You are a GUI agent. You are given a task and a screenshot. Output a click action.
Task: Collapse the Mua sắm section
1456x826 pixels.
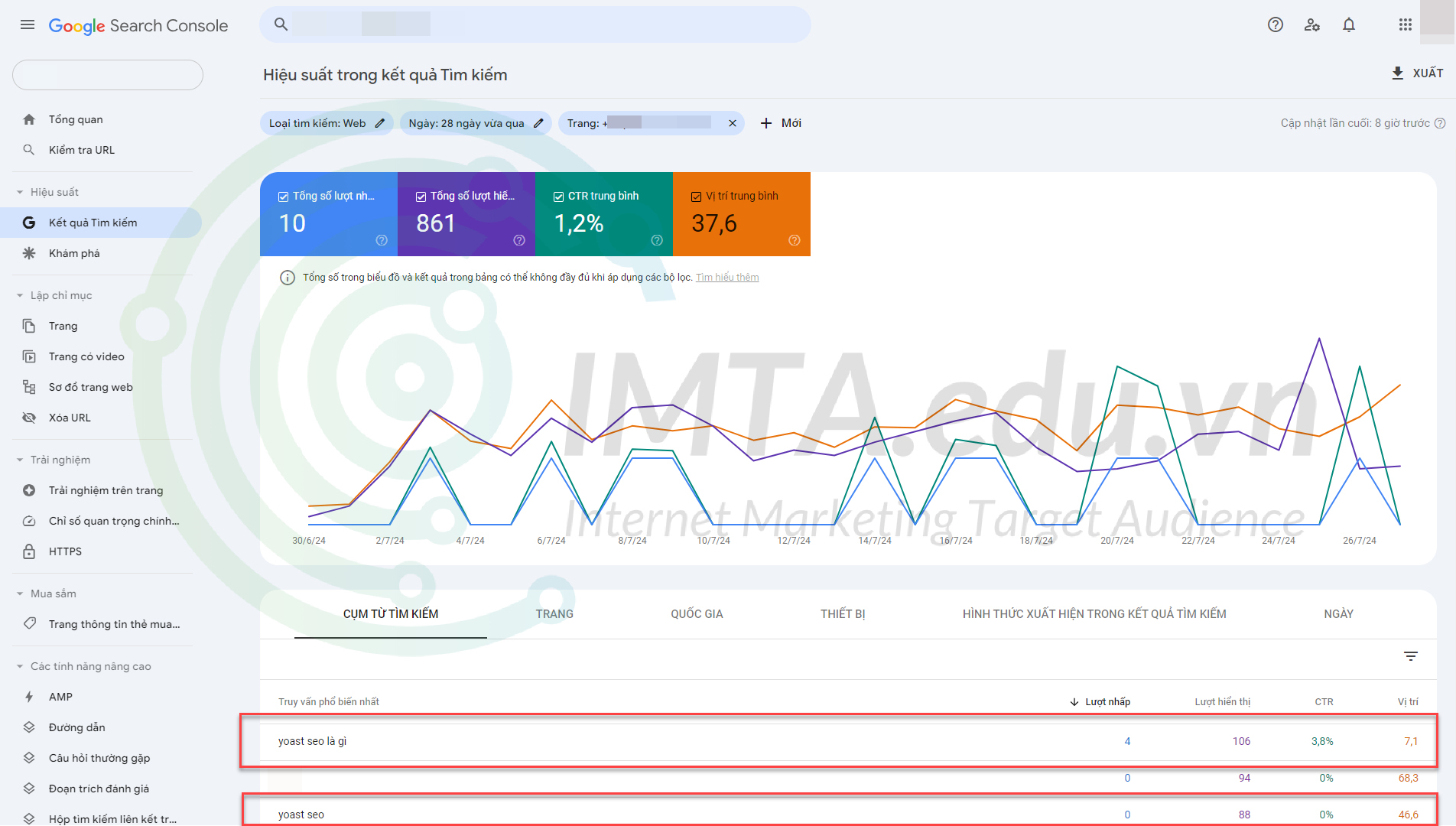20,593
